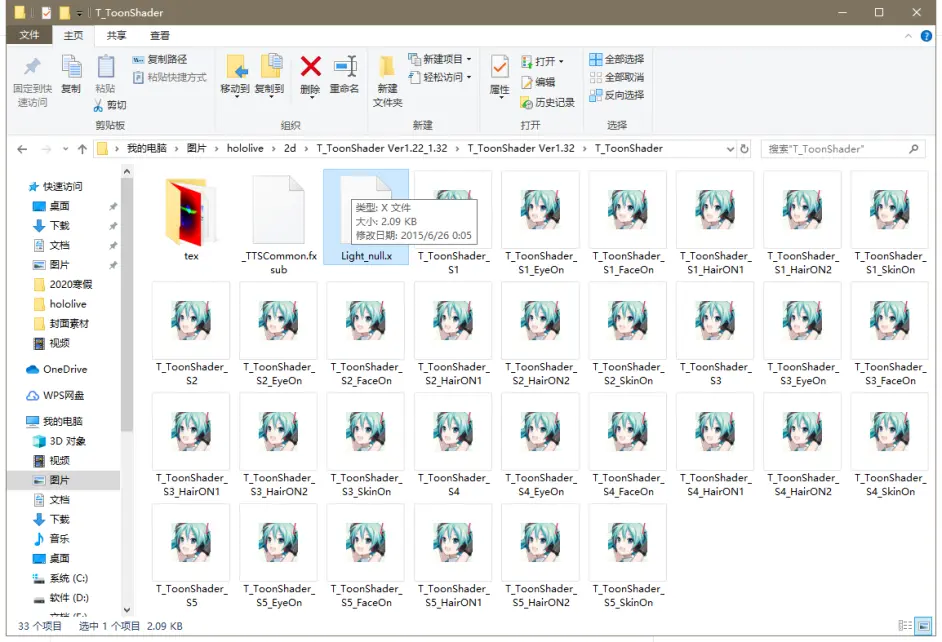Create a new folder with 新建文件夹

387,81
